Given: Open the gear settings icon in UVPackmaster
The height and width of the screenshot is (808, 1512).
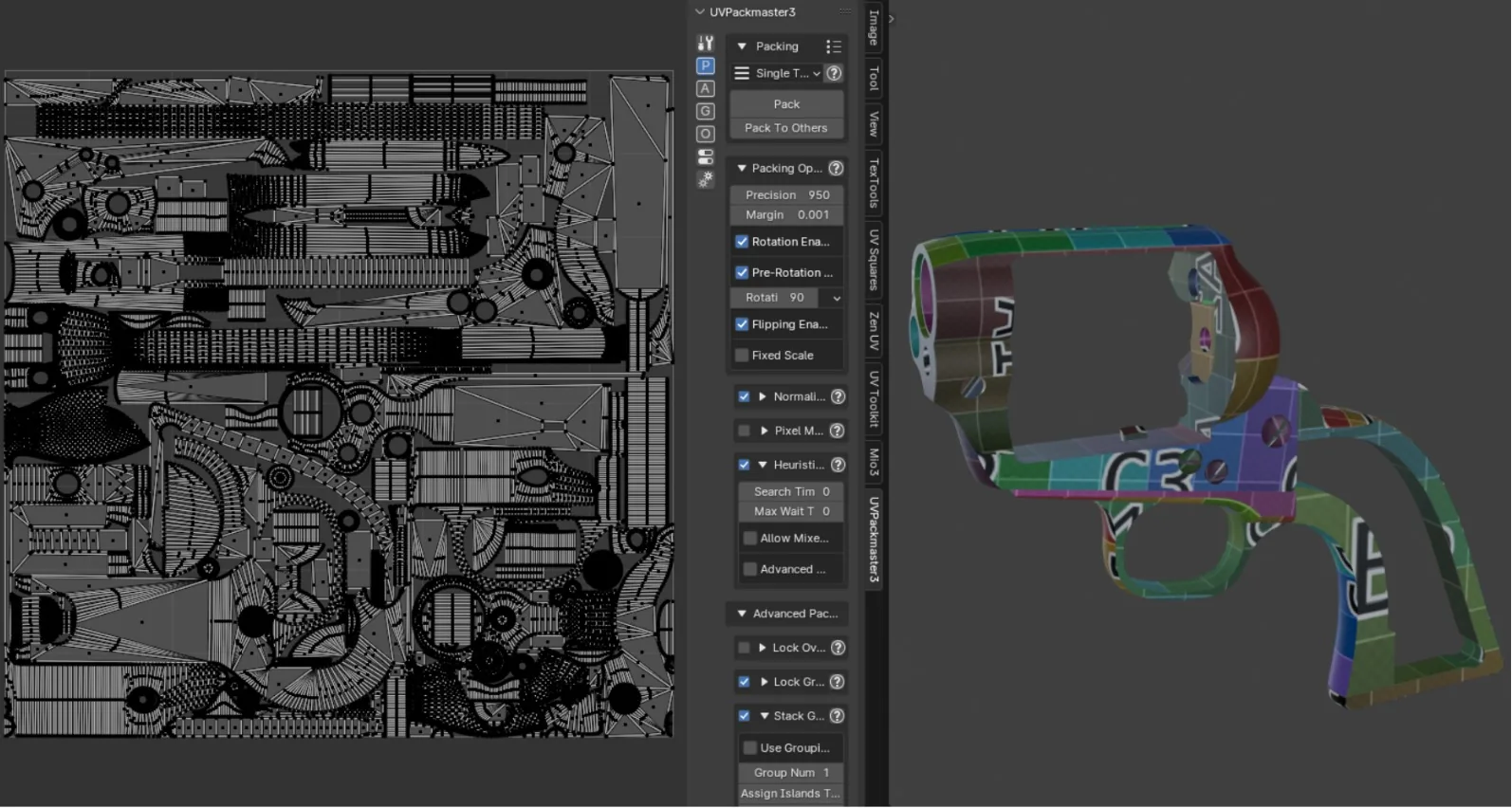Looking at the screenshot, I should 705,179.
